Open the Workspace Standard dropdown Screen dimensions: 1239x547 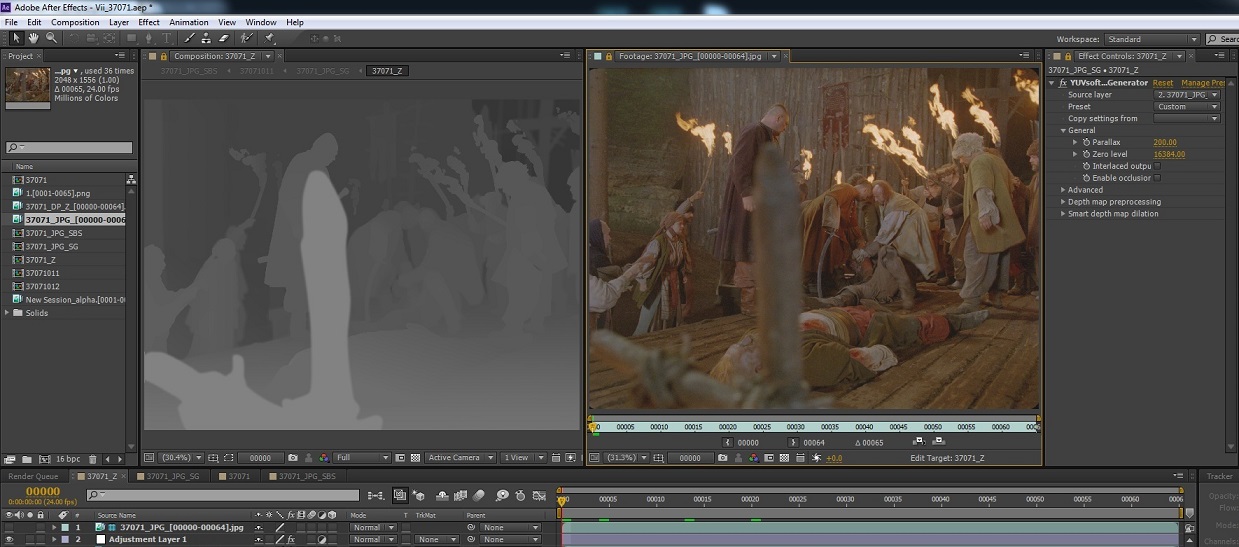point(1151,39)
